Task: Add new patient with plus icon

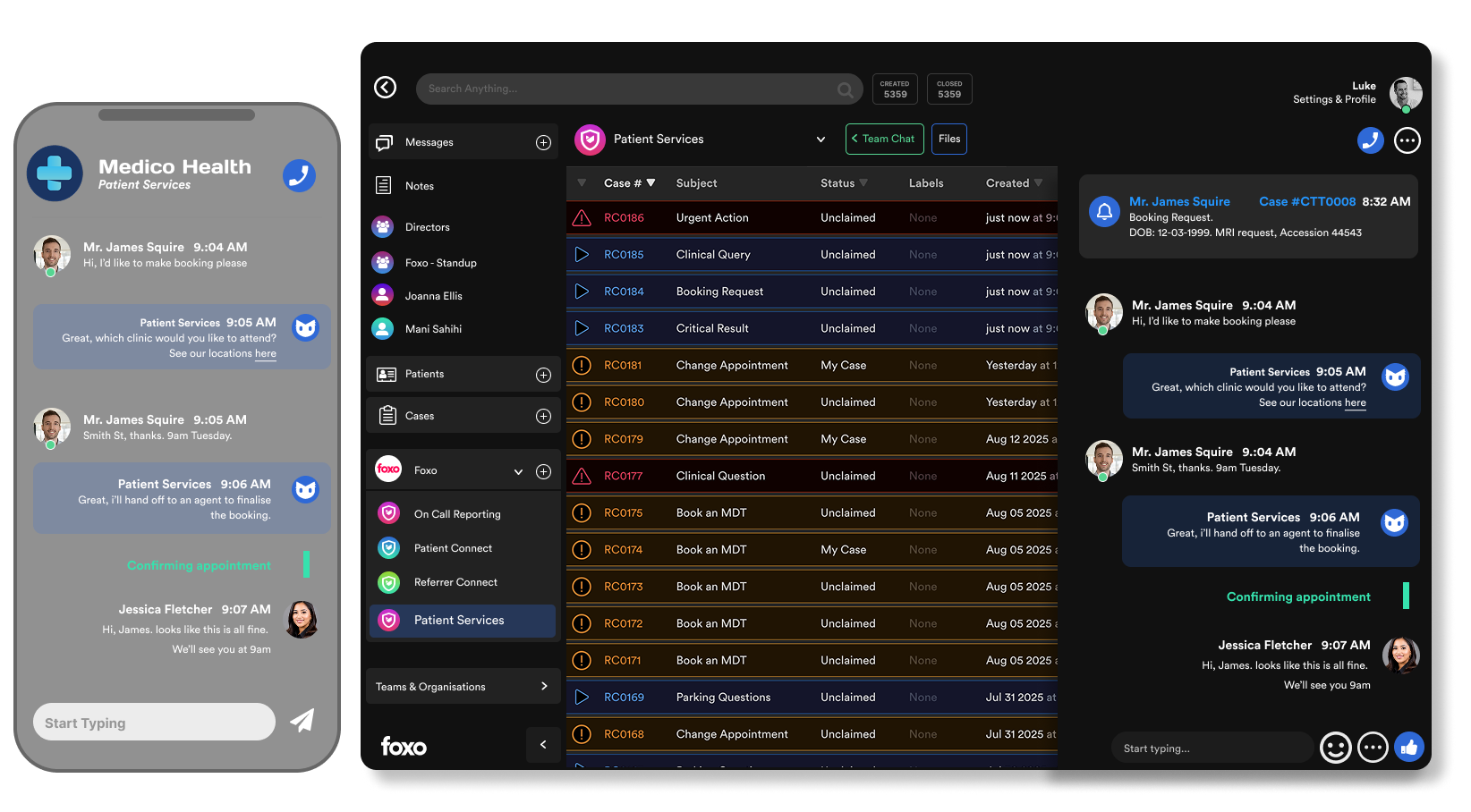Action: tap(543, 375)
